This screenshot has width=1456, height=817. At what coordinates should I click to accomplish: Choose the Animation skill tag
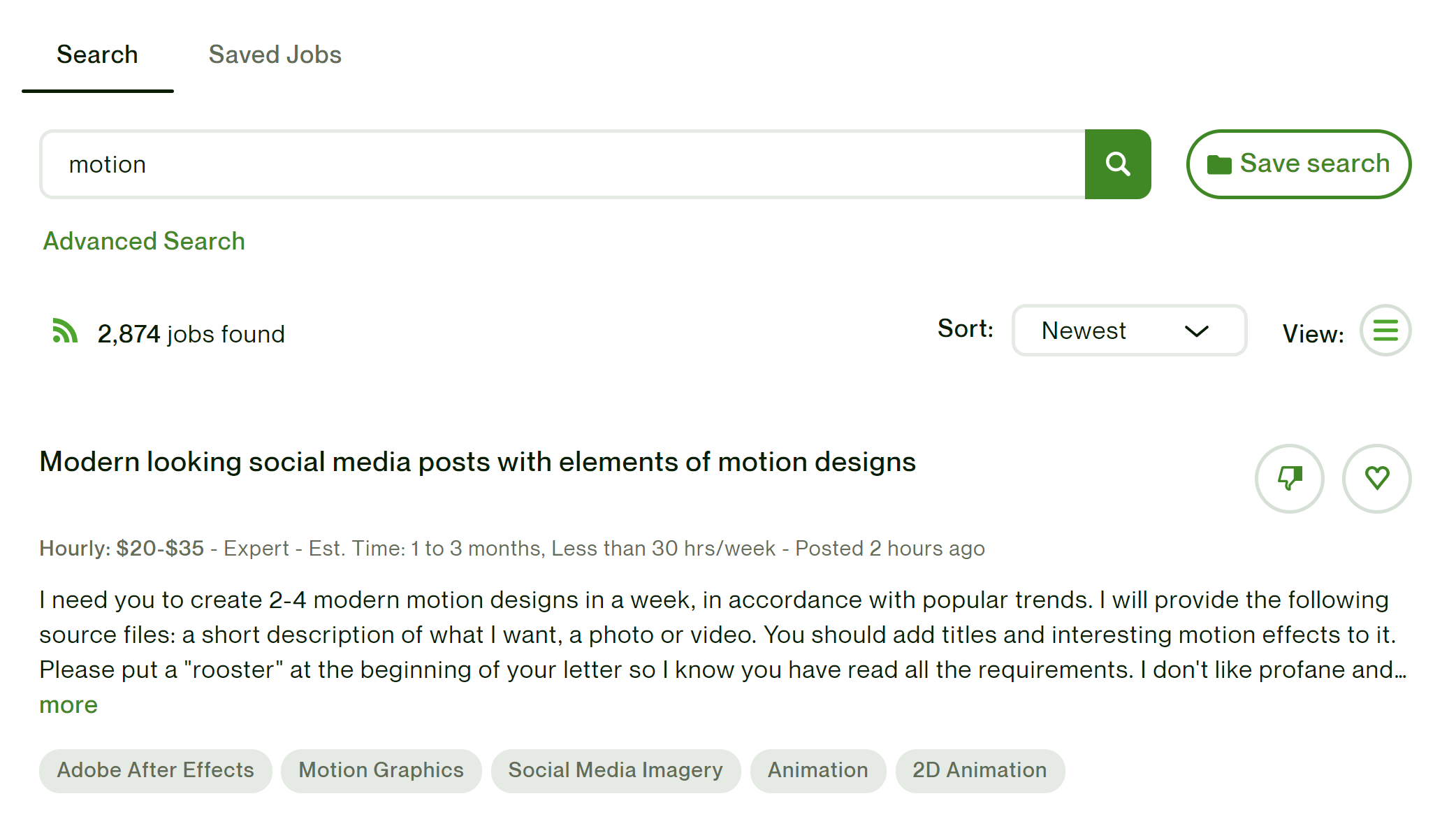817,770
